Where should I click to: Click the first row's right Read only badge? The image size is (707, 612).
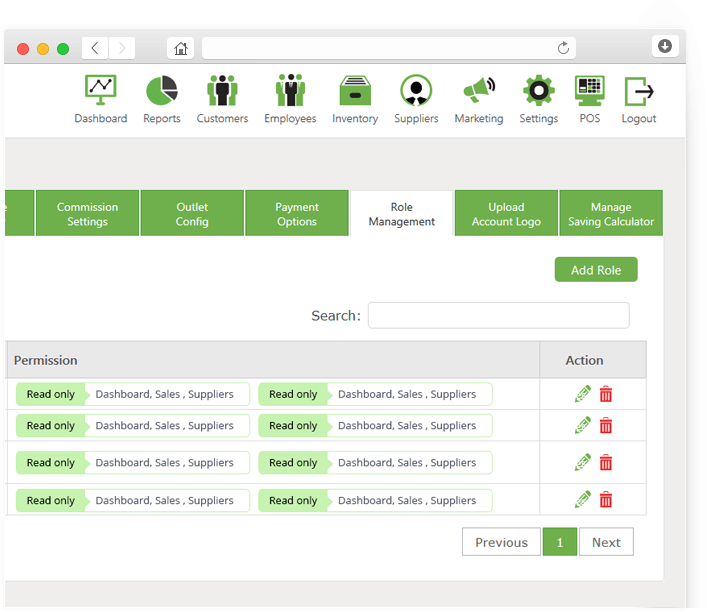coord(293,394)
